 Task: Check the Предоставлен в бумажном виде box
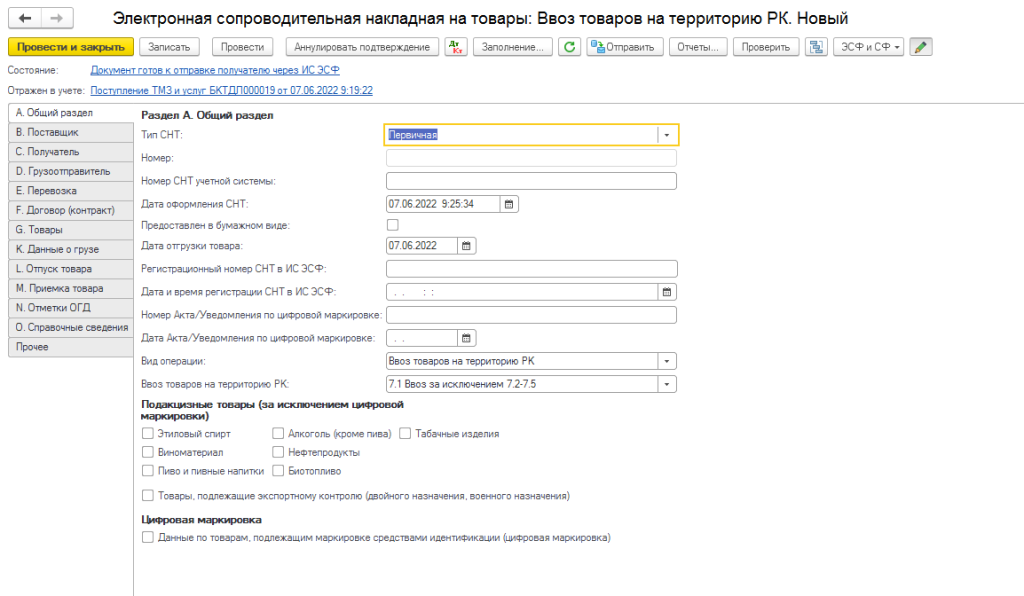point(392,225)
